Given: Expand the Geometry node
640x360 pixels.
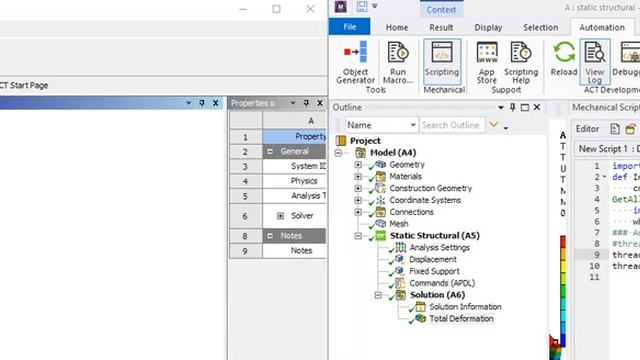Looking at the screenshot, I should coord(358,165).
